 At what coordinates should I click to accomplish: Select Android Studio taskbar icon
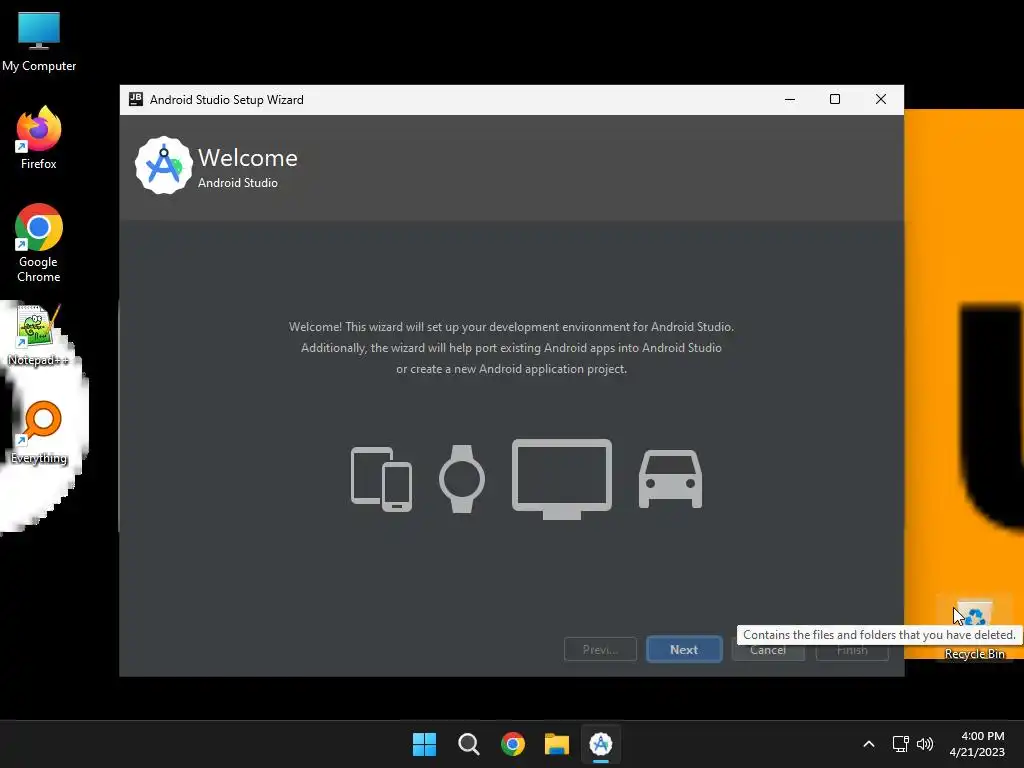pos(601,744)
